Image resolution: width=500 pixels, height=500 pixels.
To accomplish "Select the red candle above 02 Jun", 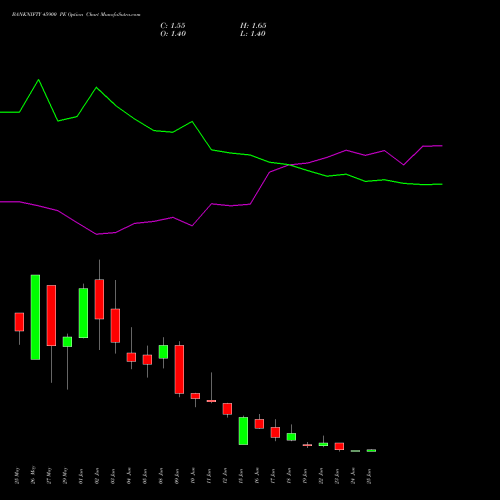I will point(99,299).
